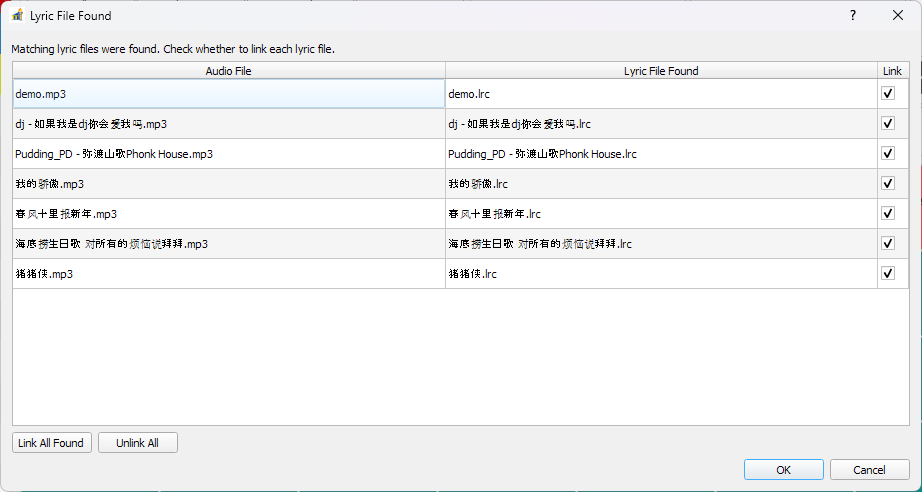Viewport: 922px width, 492px height.
Task: Click the Link column header
Action: (x=892, y=71)
